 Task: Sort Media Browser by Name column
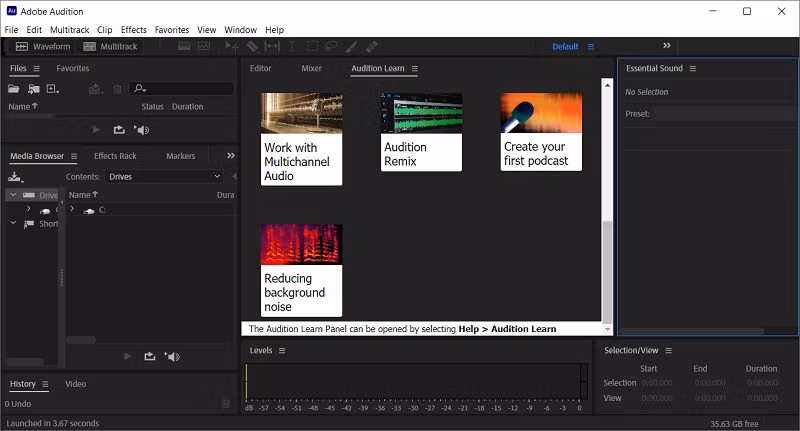coord(83,195)
